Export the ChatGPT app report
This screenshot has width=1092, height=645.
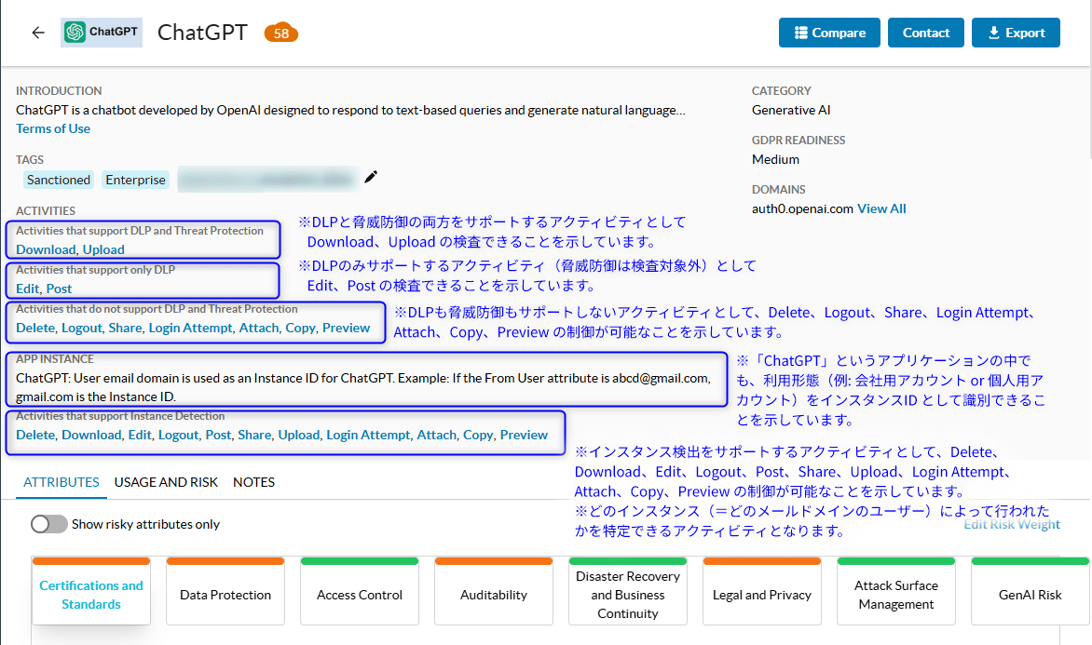[1015, 33]
